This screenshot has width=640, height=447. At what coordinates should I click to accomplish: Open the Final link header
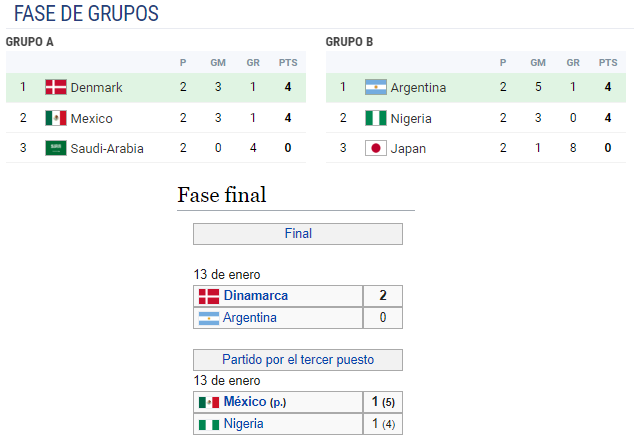point(298,234)
